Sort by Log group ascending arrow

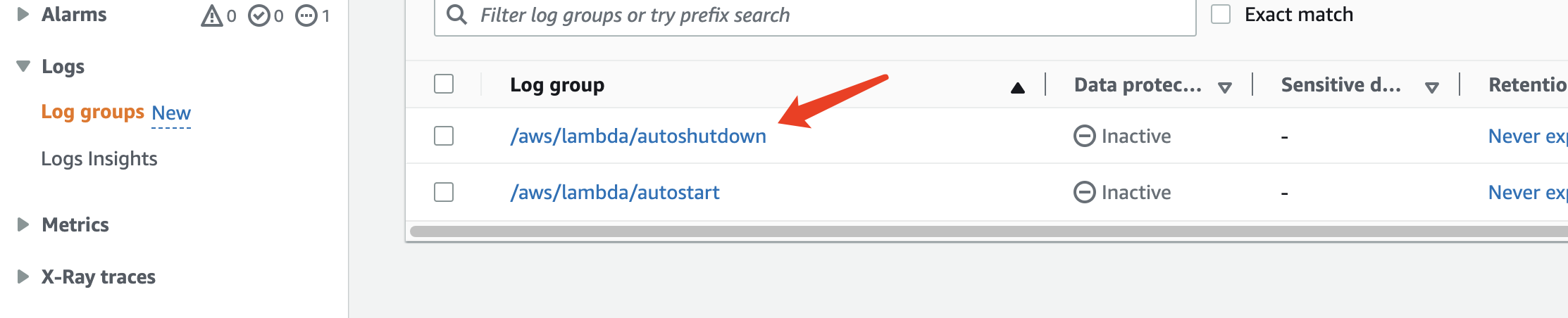click(x=1017, y=87)
